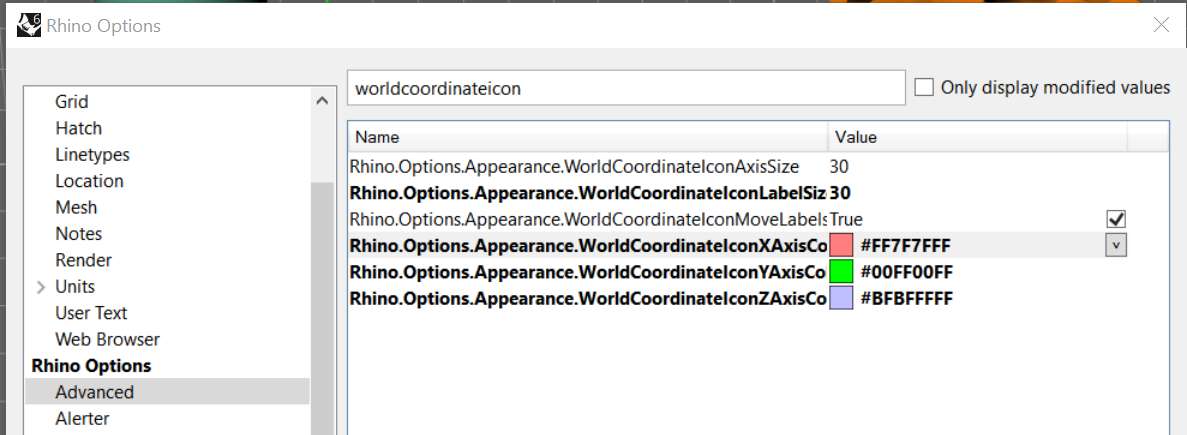Click the green YAxis color swatch
The height and width of the screenshot is (435, 1187).
tap(841, 271)
